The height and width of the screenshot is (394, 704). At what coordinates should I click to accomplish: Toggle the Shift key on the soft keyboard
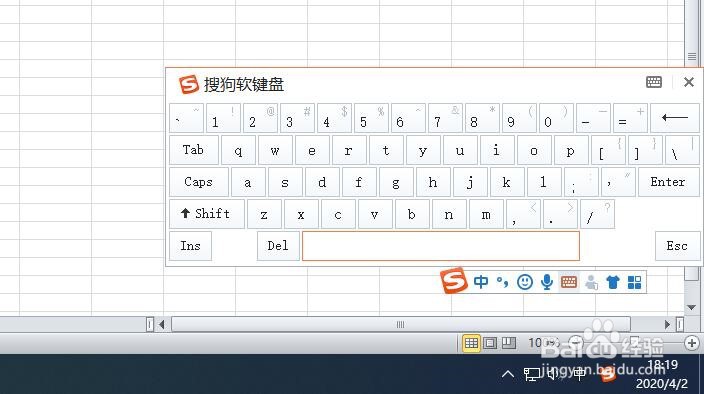coord(207,214)
